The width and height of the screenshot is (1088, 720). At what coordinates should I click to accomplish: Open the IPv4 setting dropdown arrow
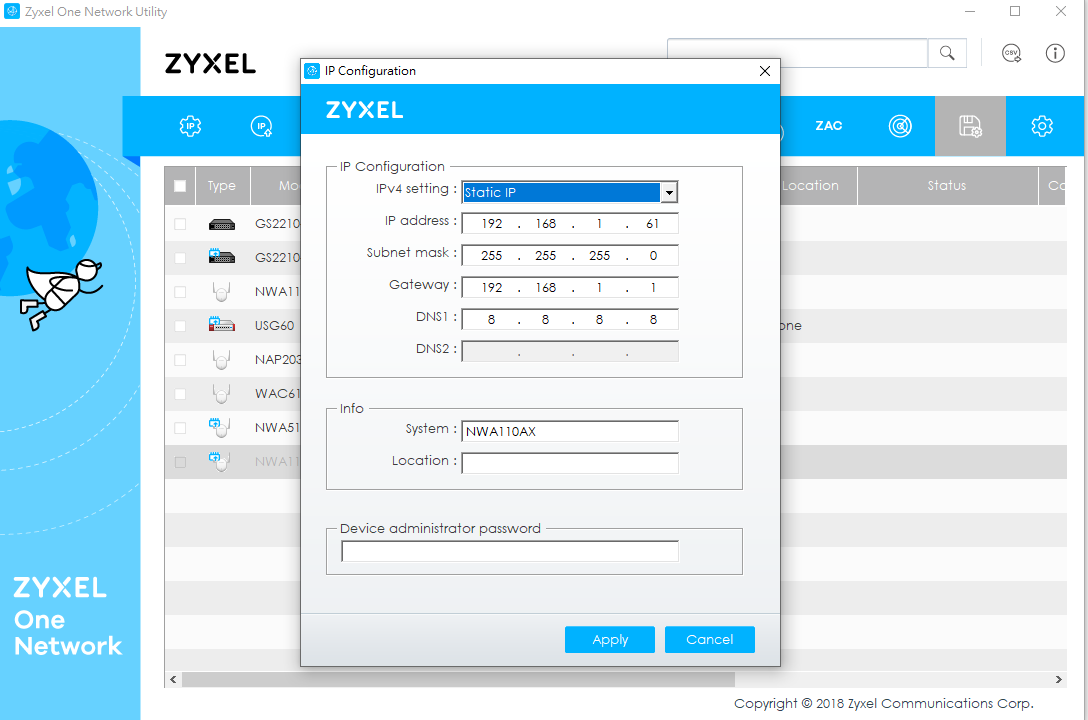[669, 192]
